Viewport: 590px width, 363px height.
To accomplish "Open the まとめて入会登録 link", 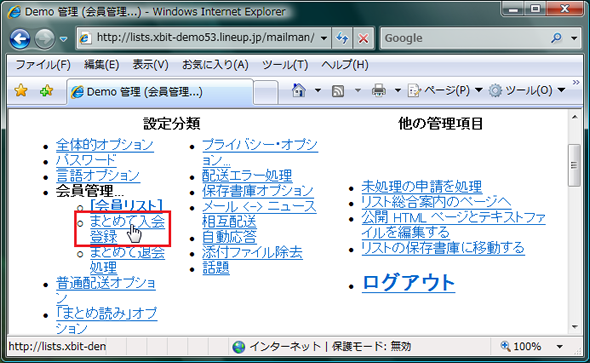I will (x=127, y=229).
